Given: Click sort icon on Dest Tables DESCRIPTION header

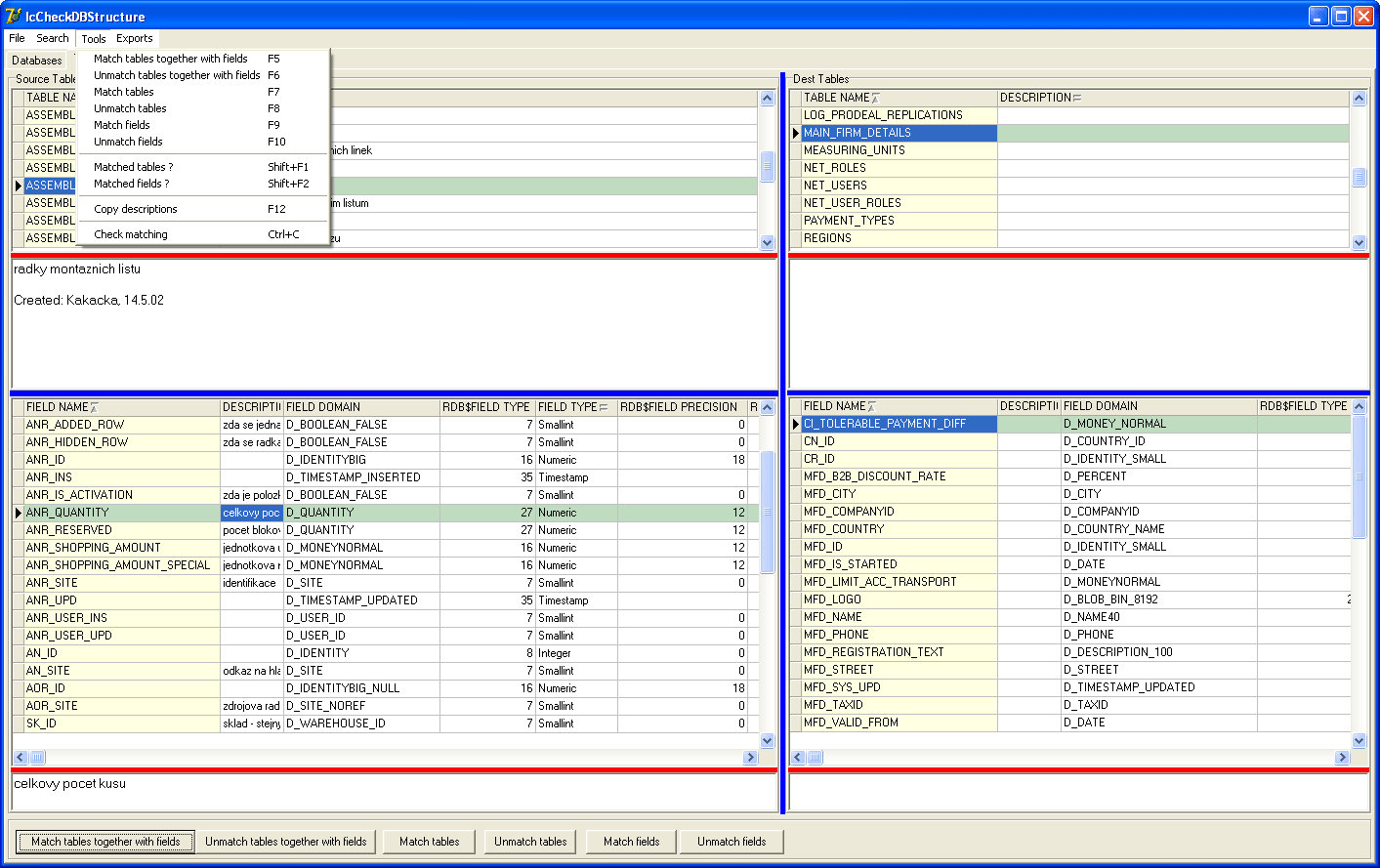Looking at the screenshot, I should tap(1076, 98).
